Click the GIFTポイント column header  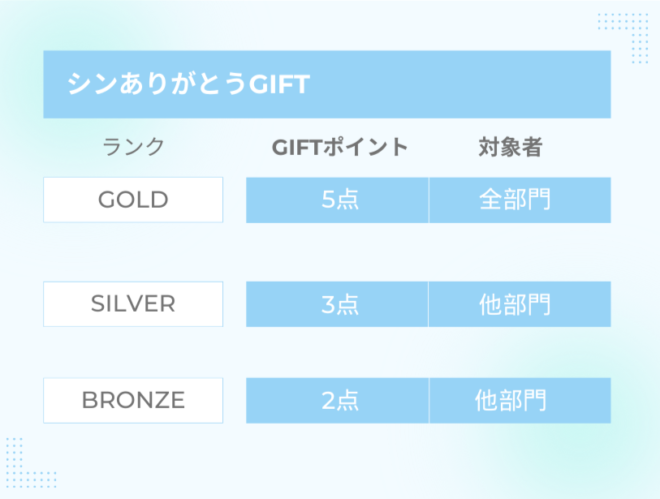click(340, 147)
